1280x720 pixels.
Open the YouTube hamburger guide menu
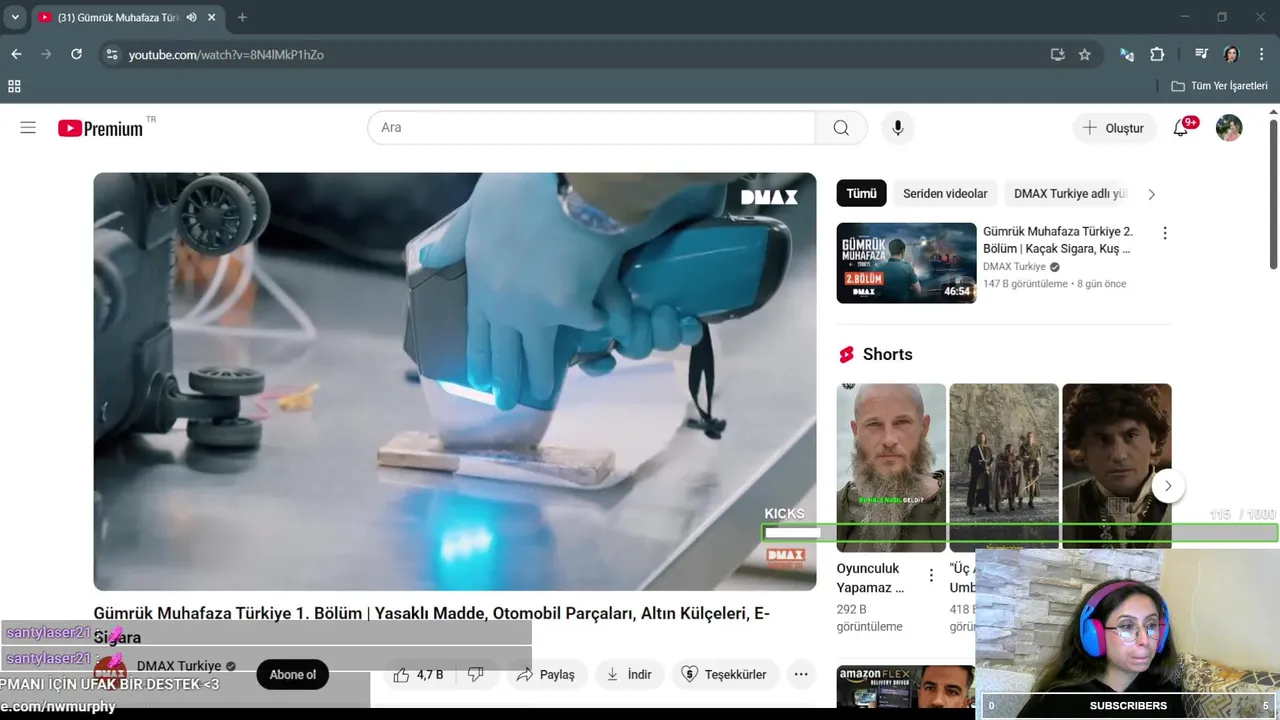pos(28,128)
